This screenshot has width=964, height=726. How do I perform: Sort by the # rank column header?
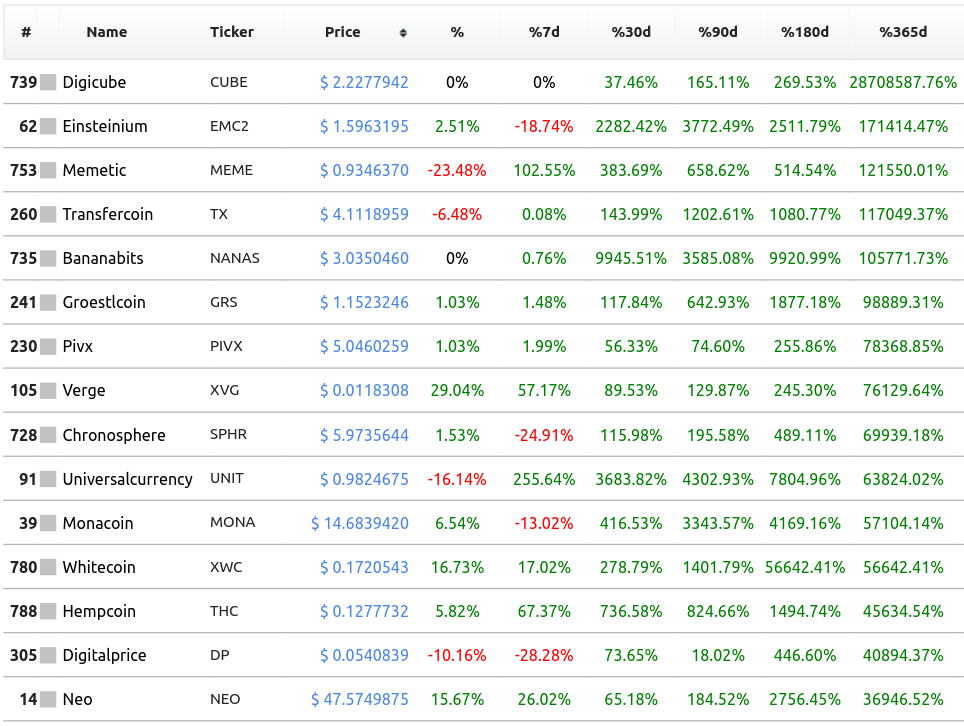click(26, 32)
